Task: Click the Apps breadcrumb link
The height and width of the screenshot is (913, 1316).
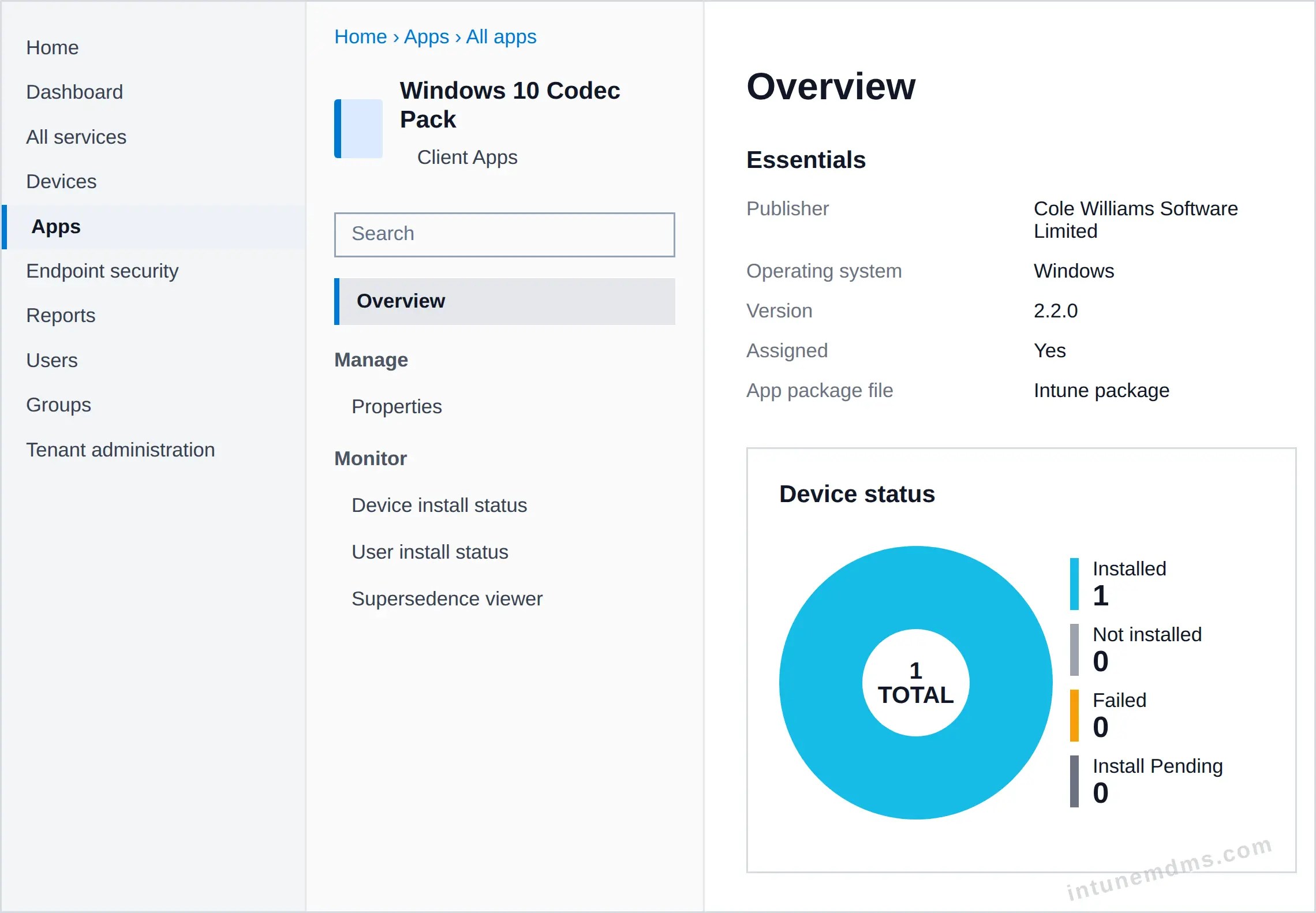Action: tap(427, 36)
